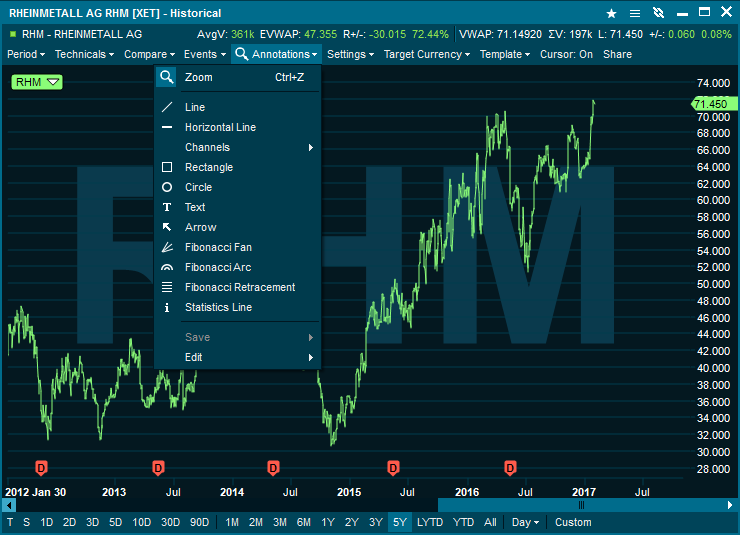The width and height of the screenshot is (740, 535).
Task: Select the 1D time range
Action: click(47, 522)
